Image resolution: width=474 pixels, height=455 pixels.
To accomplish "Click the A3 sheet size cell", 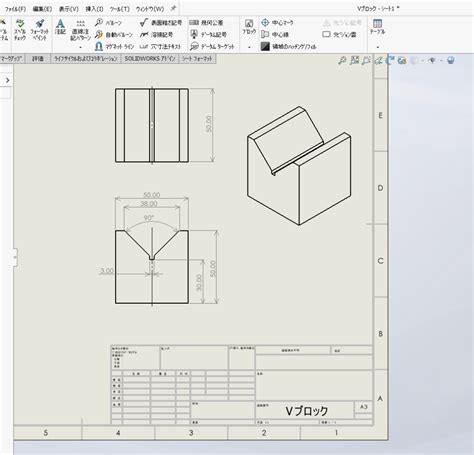I will [363, 407].
